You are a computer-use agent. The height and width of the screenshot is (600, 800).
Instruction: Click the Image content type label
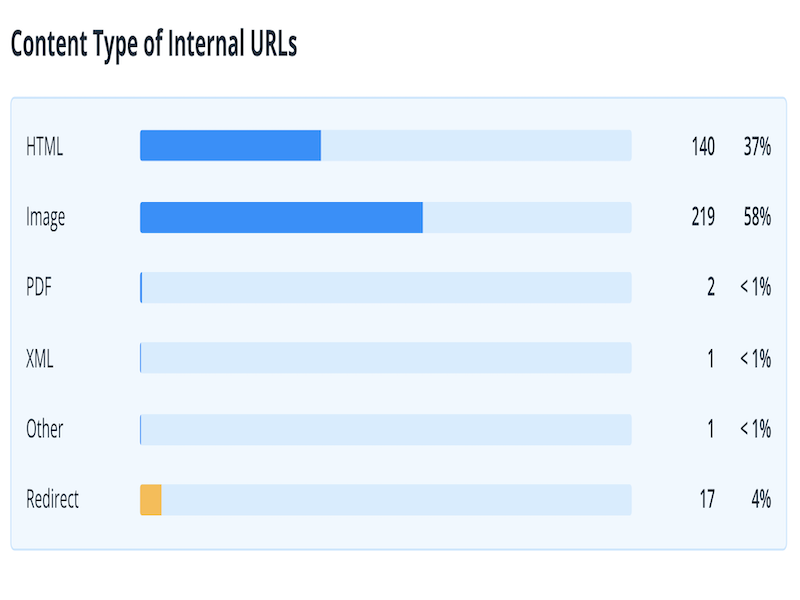pyautogui.click(x=46, y=217)
